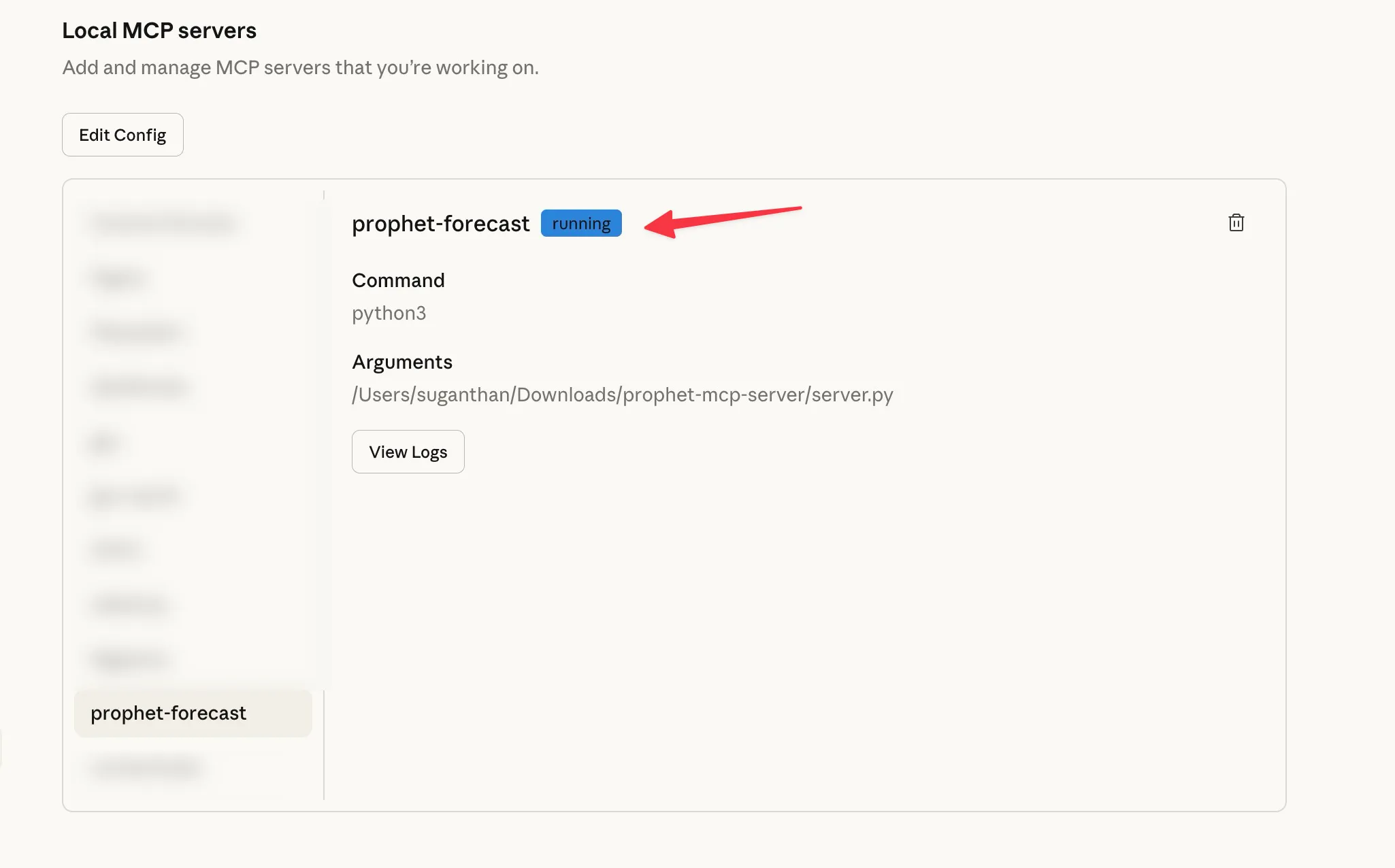This screenshot has height=868, width=1395.
Task: Click the python3 command value
Action: [x=389, y=313]
